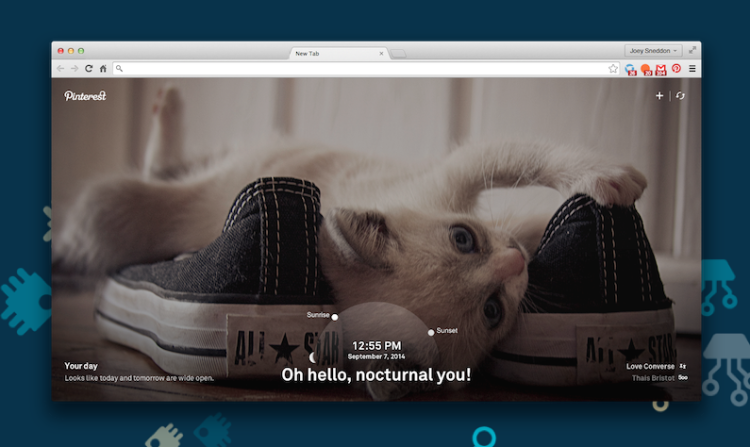750x447 pixels.
Task: Bookmark this page using the star icon
Action: 613,69
